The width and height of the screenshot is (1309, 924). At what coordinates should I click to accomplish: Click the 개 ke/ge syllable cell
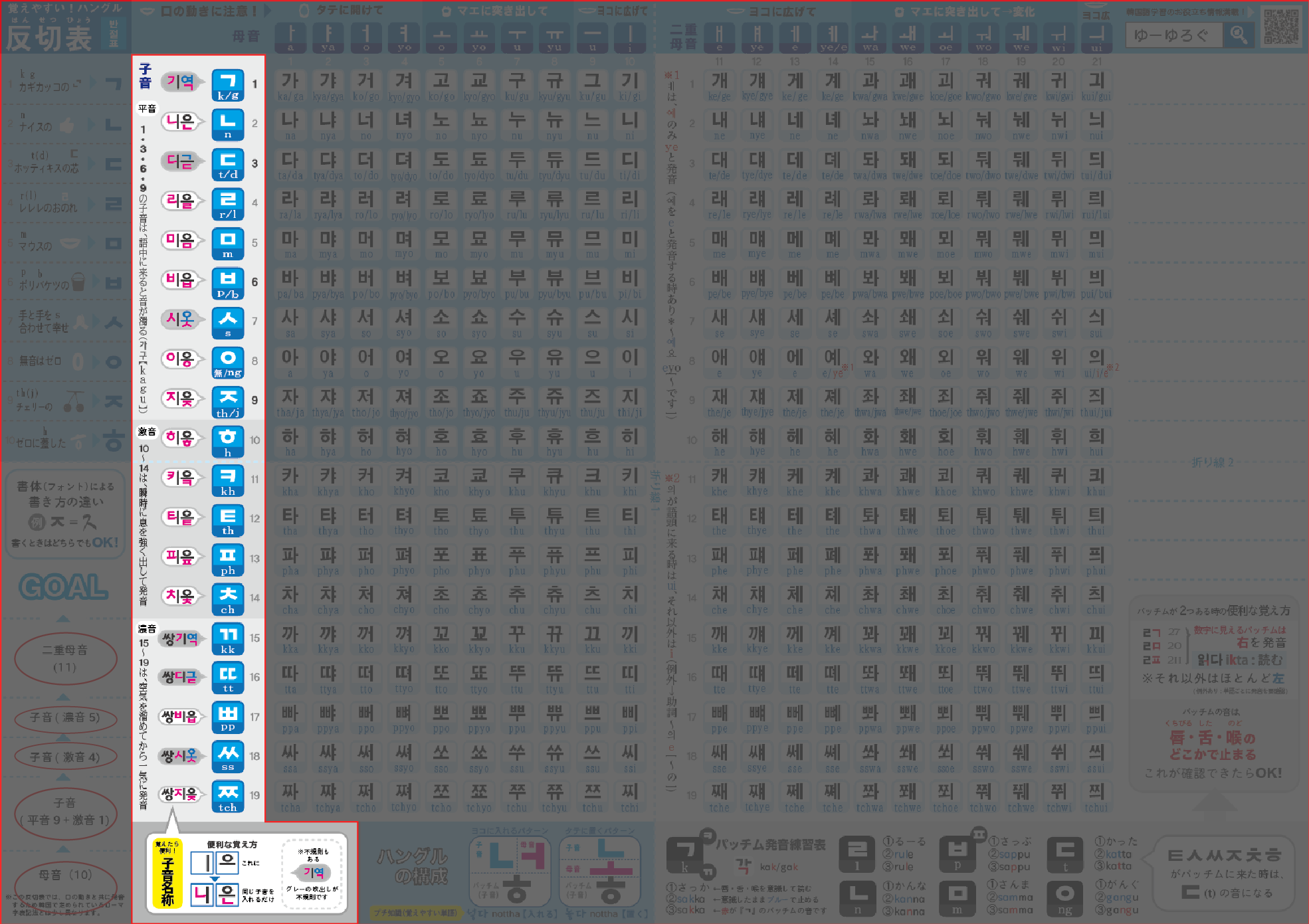pos(720,86)
